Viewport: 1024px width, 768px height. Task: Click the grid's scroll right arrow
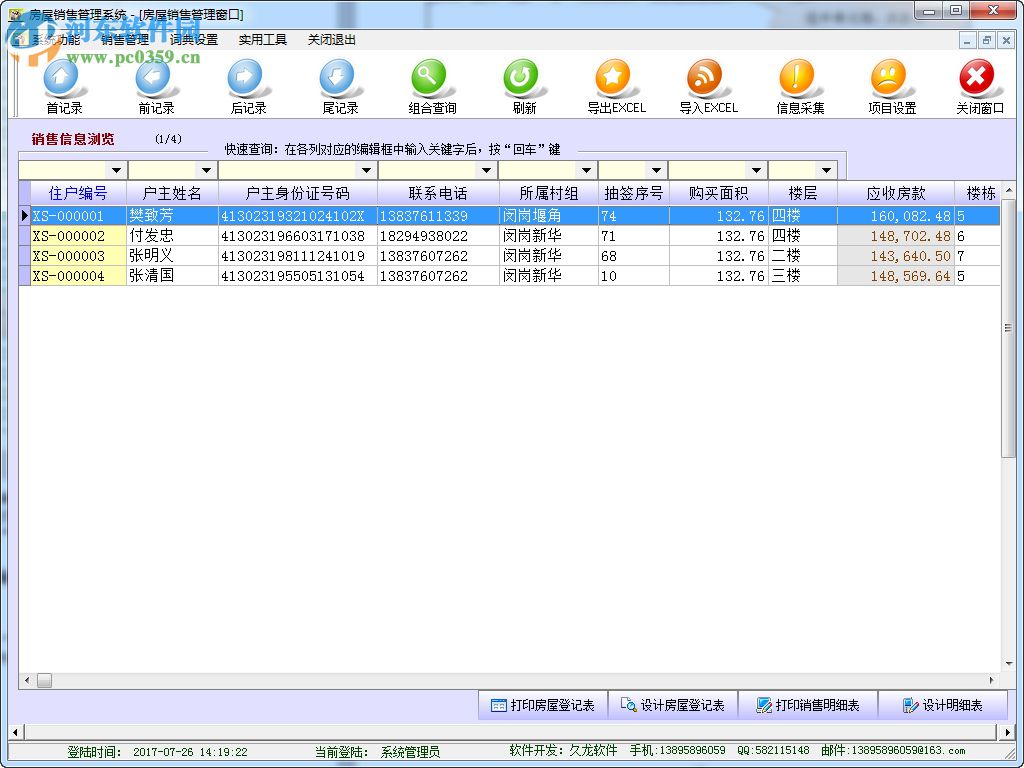[x=992, y=680]
